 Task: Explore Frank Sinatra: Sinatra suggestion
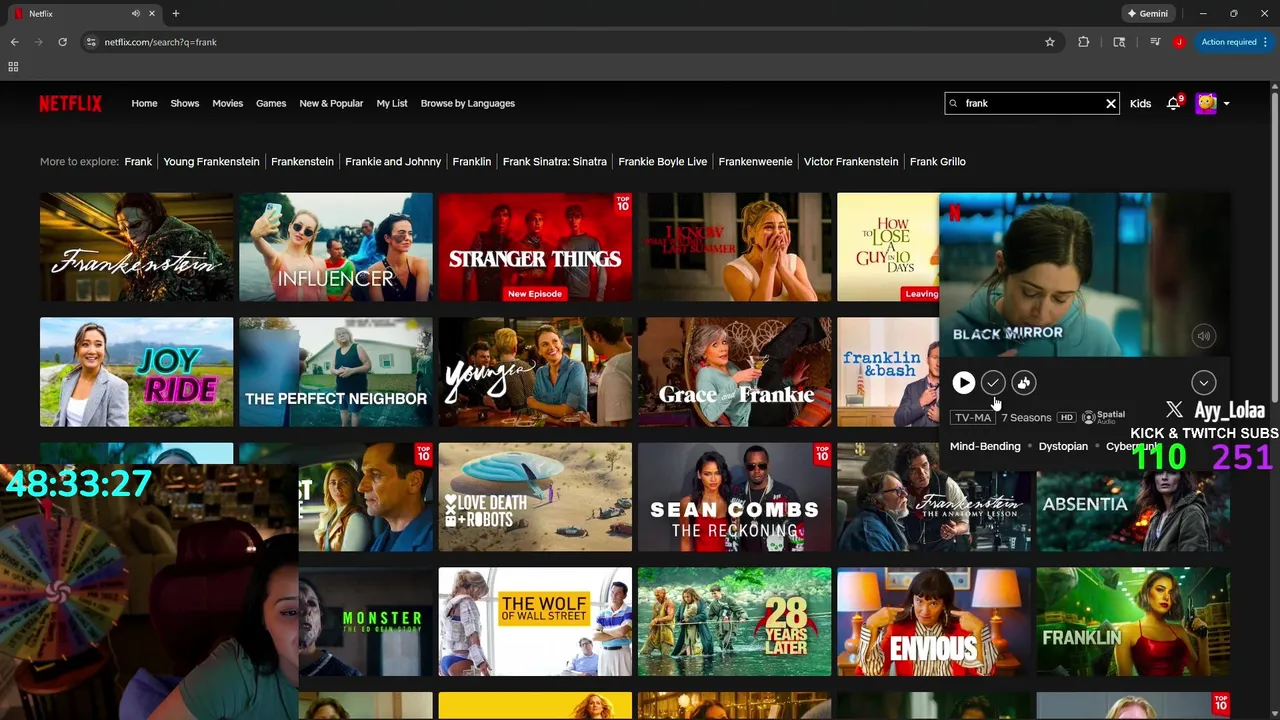click(554, 161)
